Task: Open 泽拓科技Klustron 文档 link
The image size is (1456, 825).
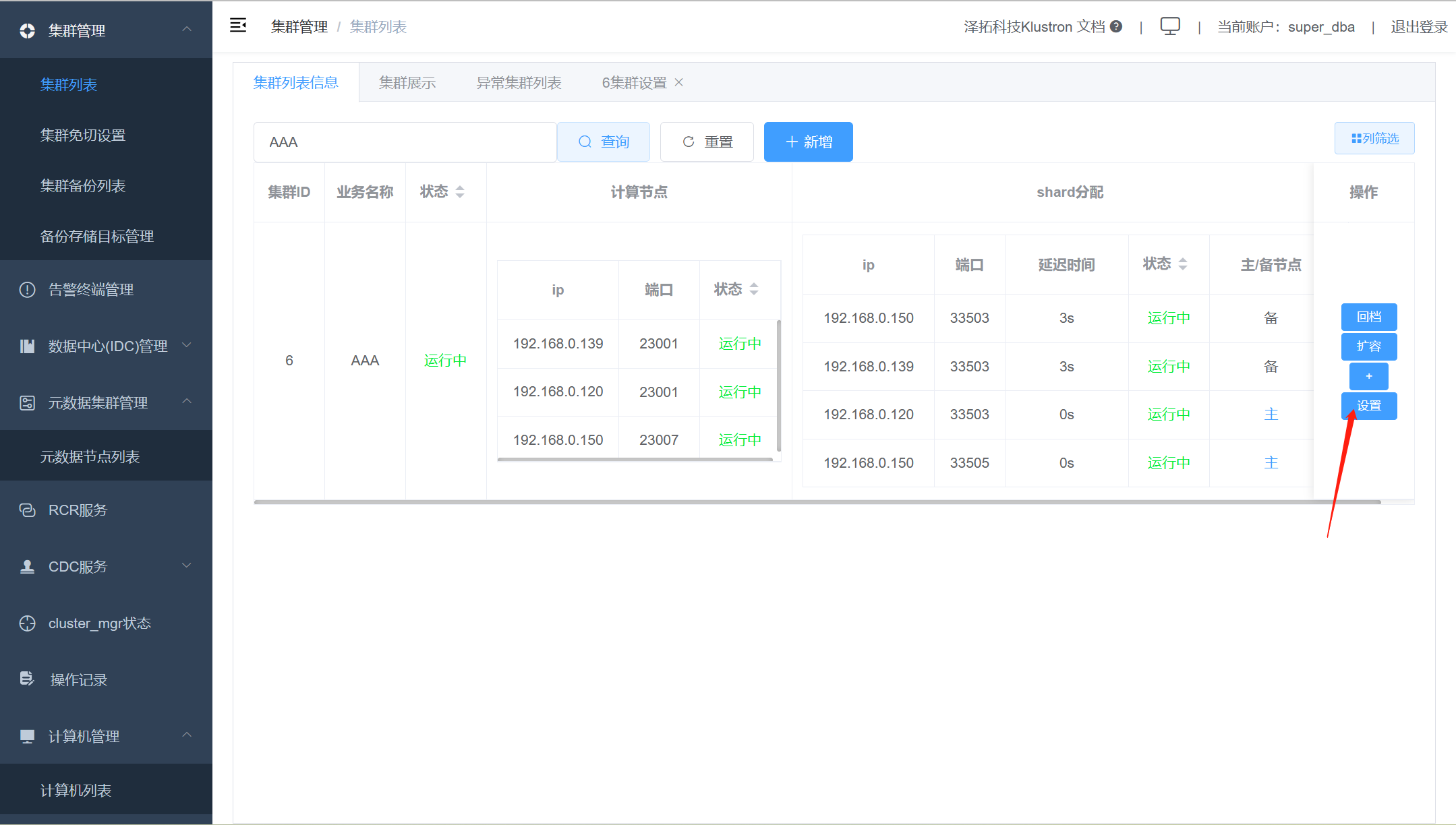Action: coord(1035,27)
